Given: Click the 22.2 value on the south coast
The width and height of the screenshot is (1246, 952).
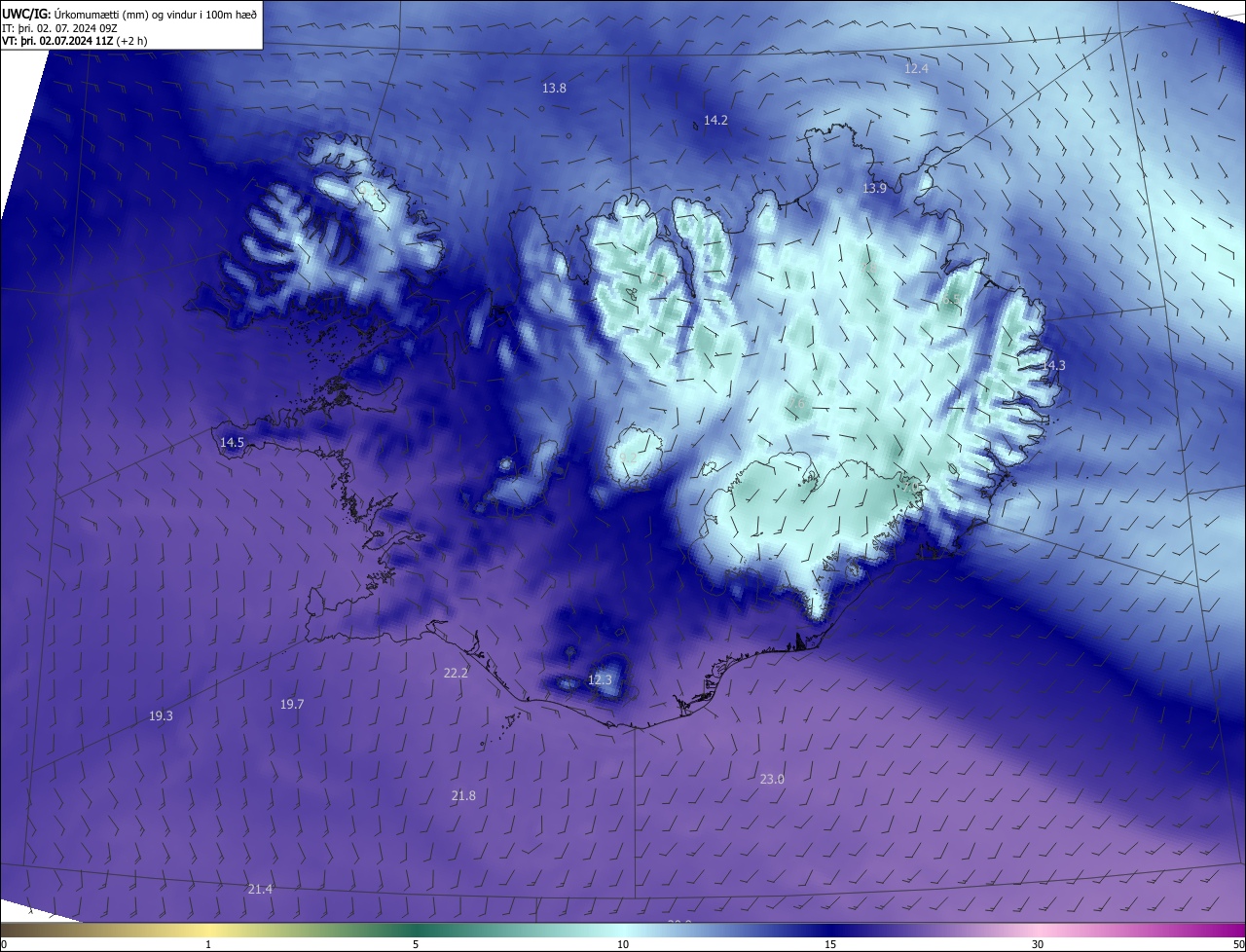Looking at the screenshot, I should [456, 673].
